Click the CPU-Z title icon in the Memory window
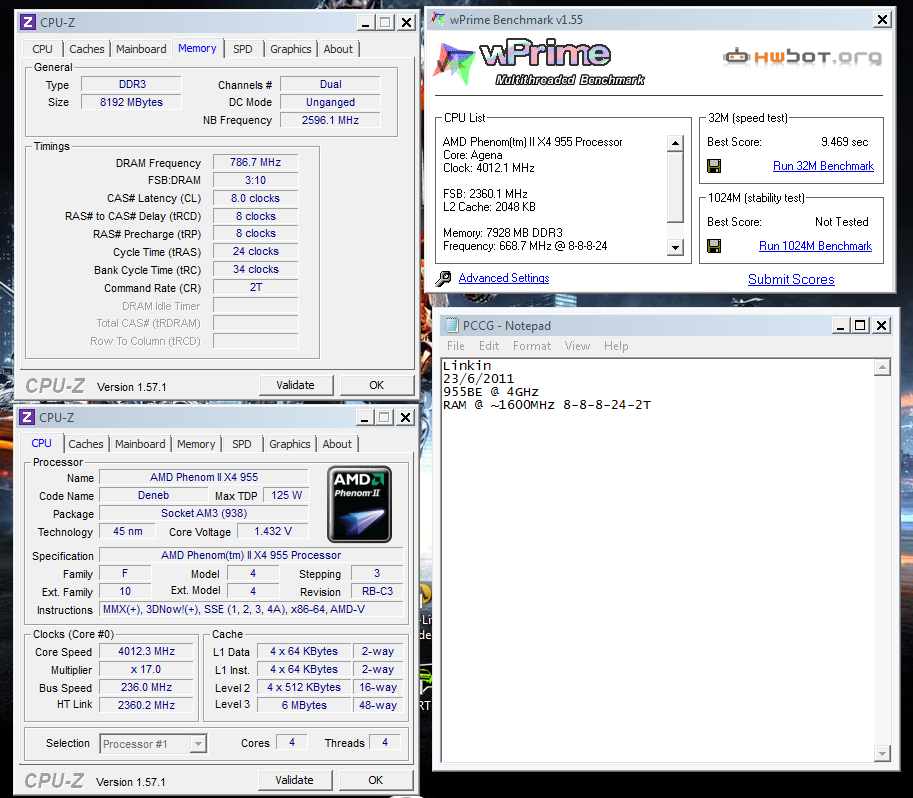Viewport: 913px width, 798px height. pos(27,23)
